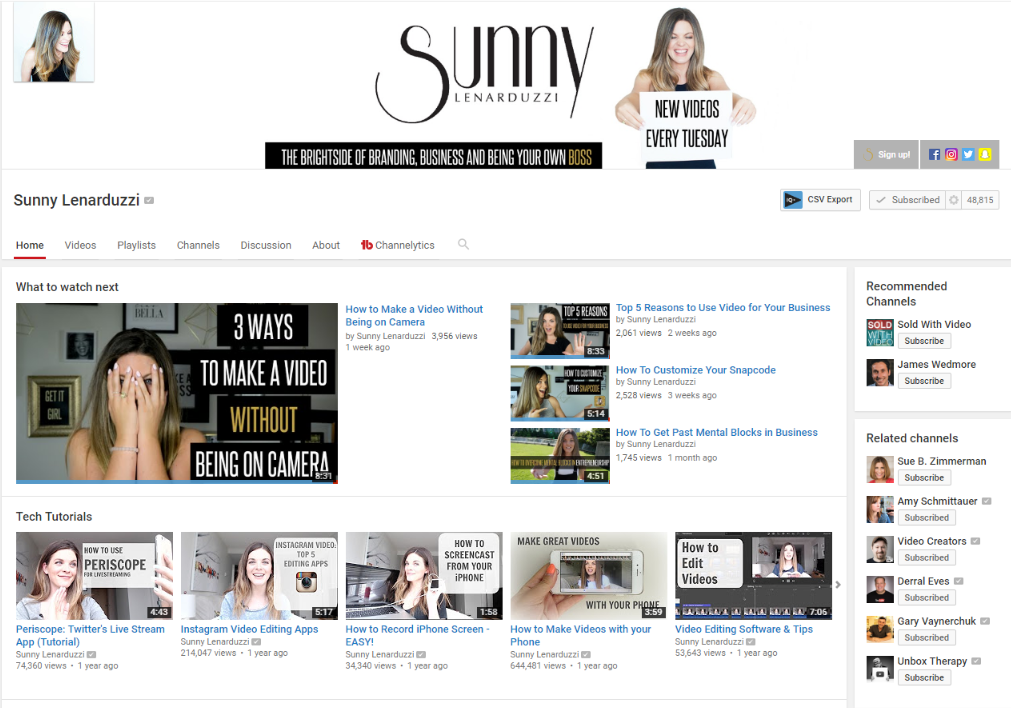Switch to the Videos tab
The image size is (1011, 708).
coord(80,245)
